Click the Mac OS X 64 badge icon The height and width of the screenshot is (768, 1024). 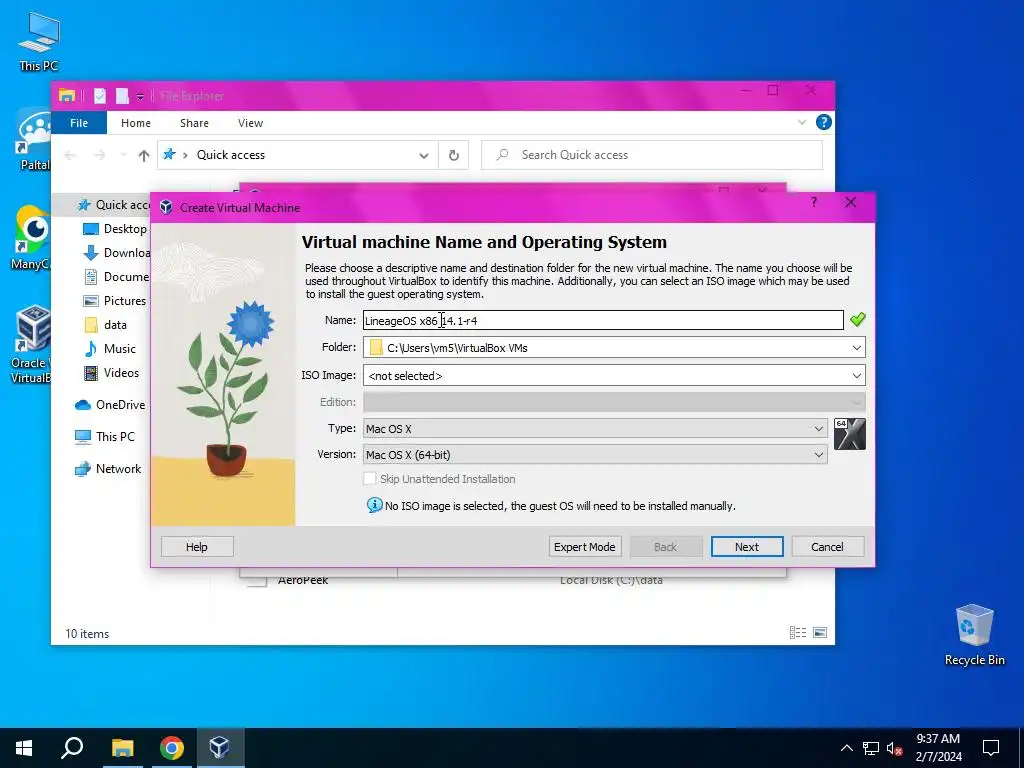click(x=850, y=434)
